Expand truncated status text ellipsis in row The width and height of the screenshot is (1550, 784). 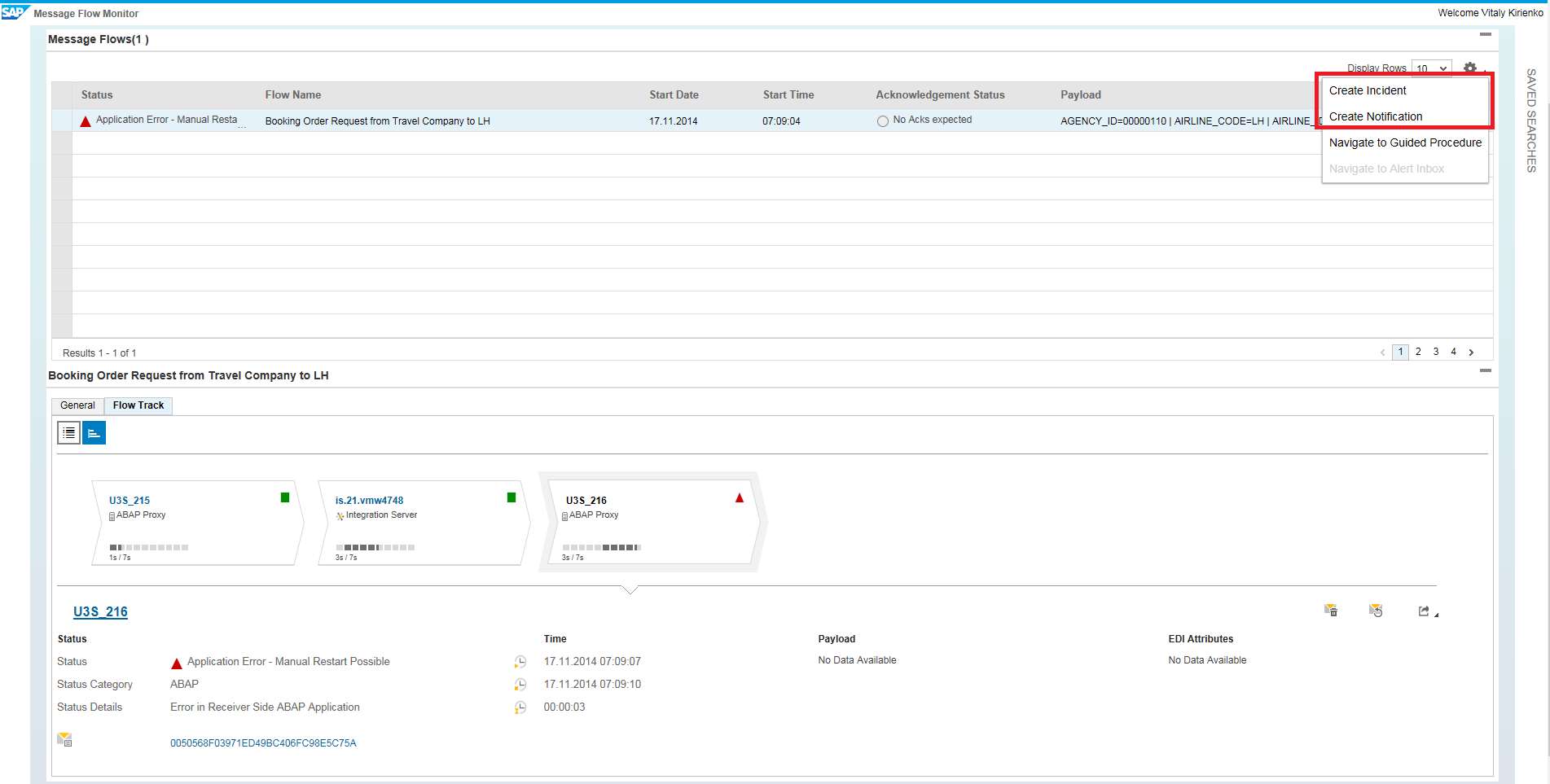[x=242, y=126]
